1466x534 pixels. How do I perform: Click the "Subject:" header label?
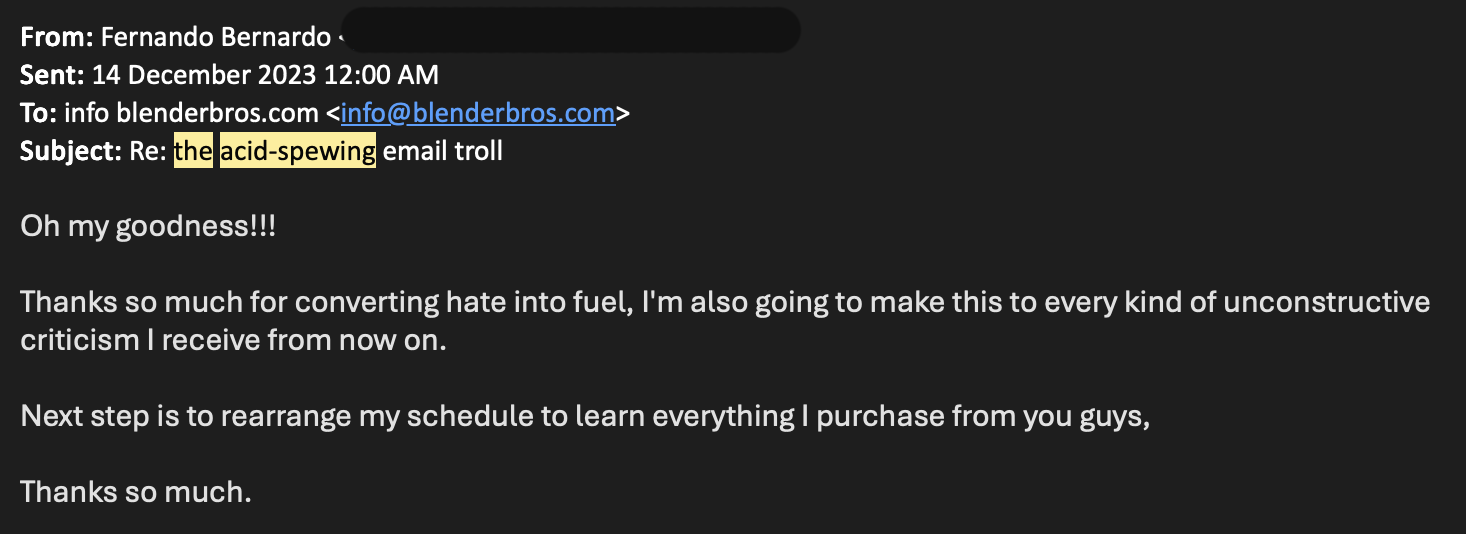pos(70,152)
